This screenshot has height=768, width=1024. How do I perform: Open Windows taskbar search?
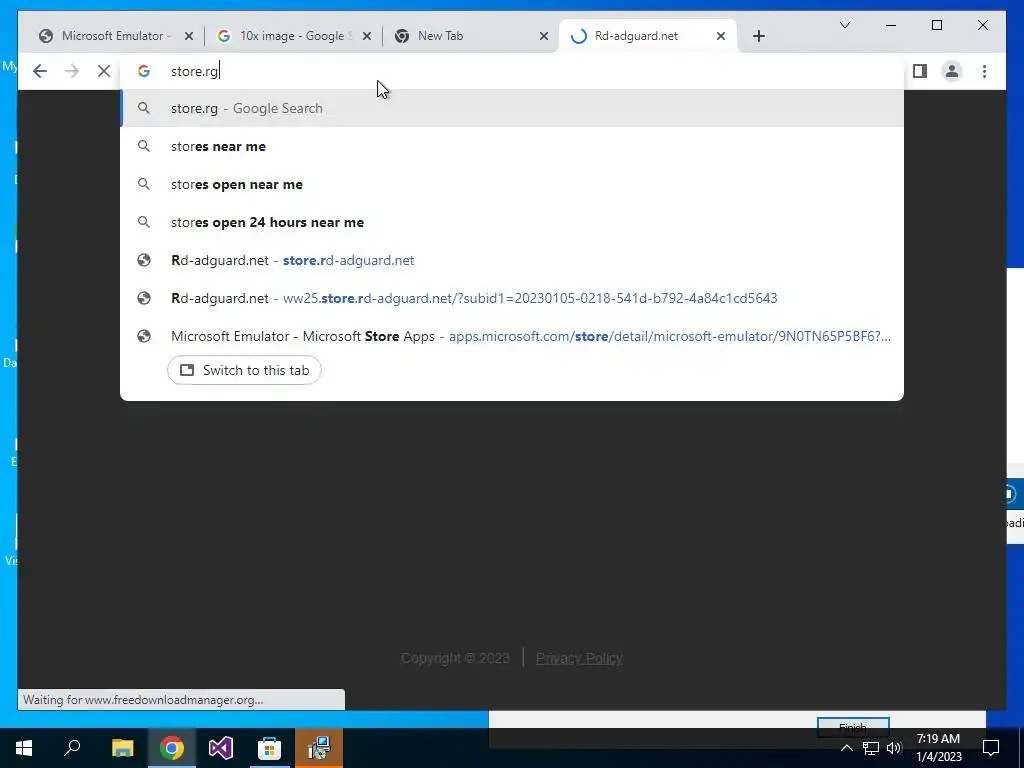pyautogui.click(x=72, y=748)
